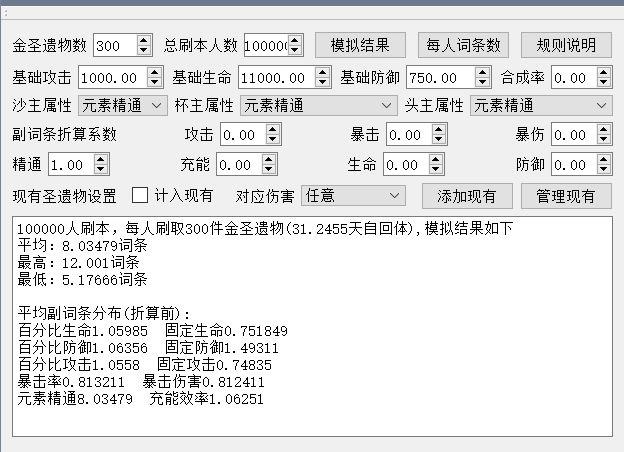Image resolution: width=624 pixels, height=452 pixels.
Task: Decrease 总刷本人数 with down arrow
Action: point(294,50)
